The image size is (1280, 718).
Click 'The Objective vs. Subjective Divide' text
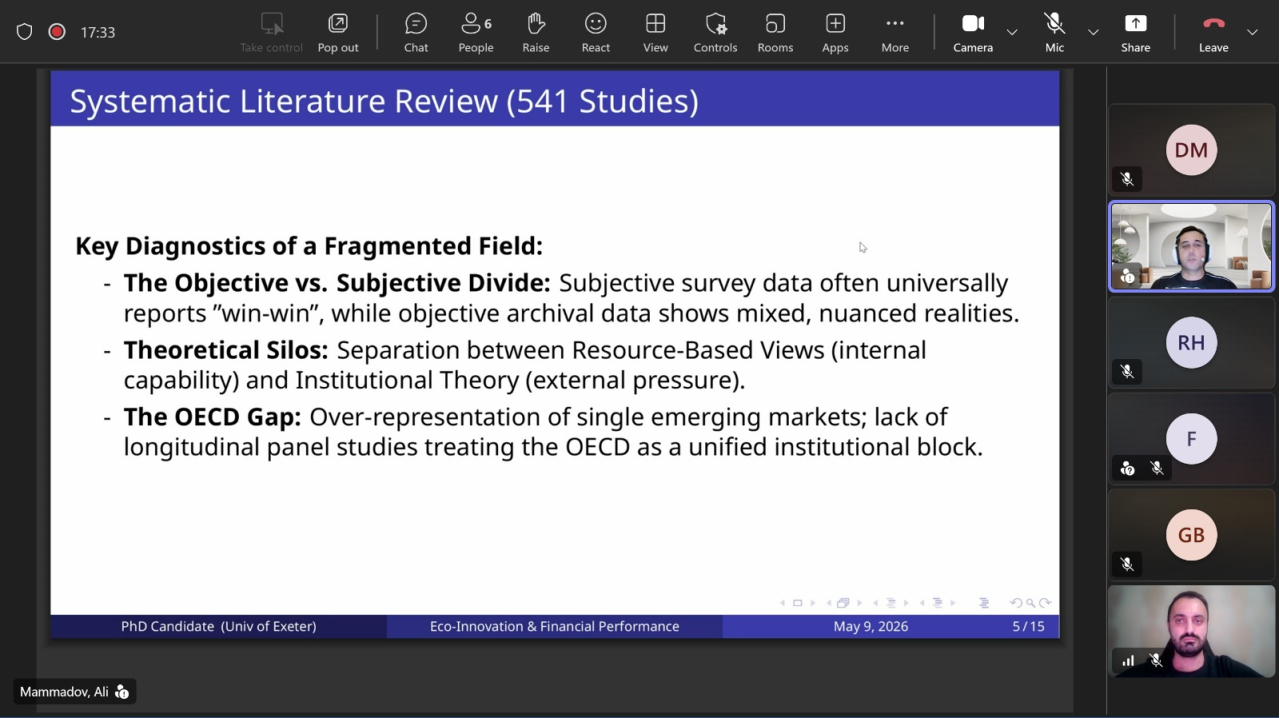(x=337, y=283)
